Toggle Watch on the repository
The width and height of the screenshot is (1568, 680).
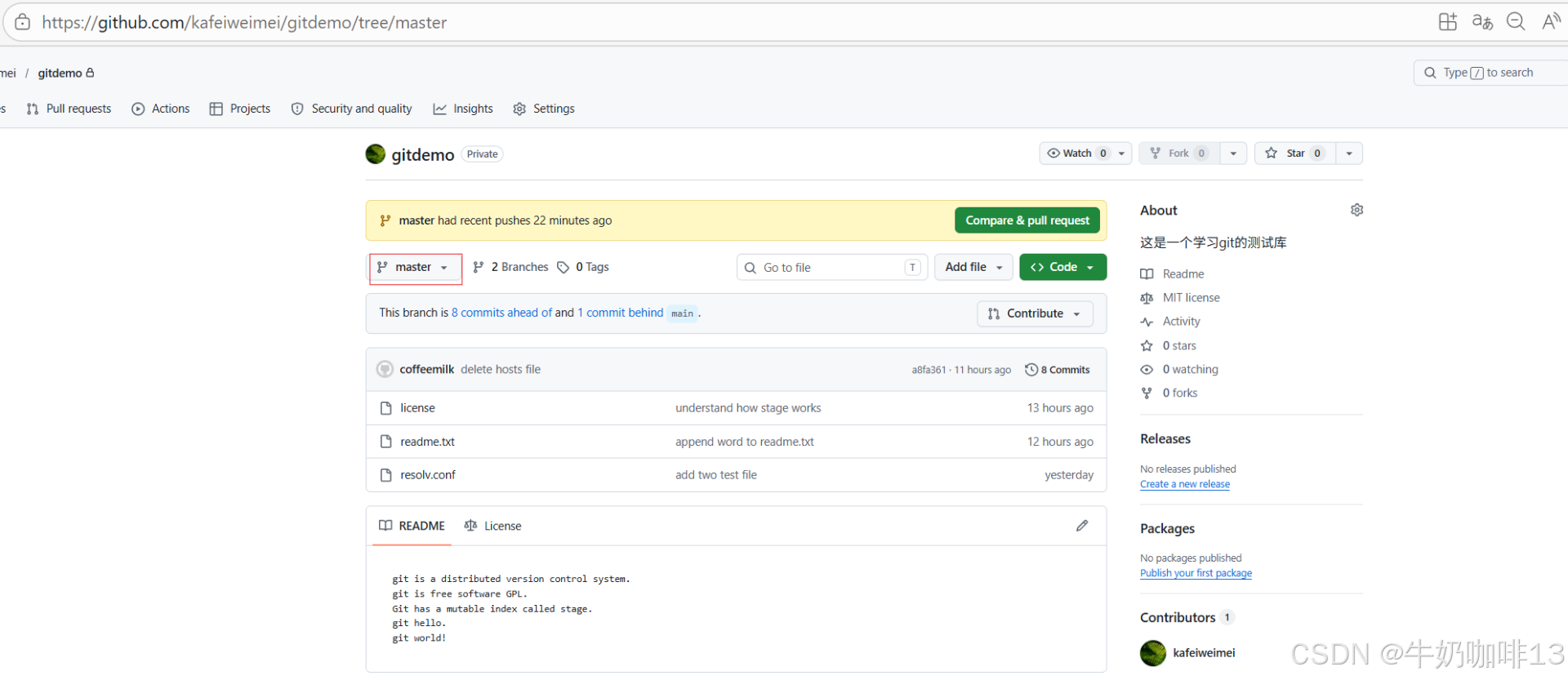(1076, 153)
